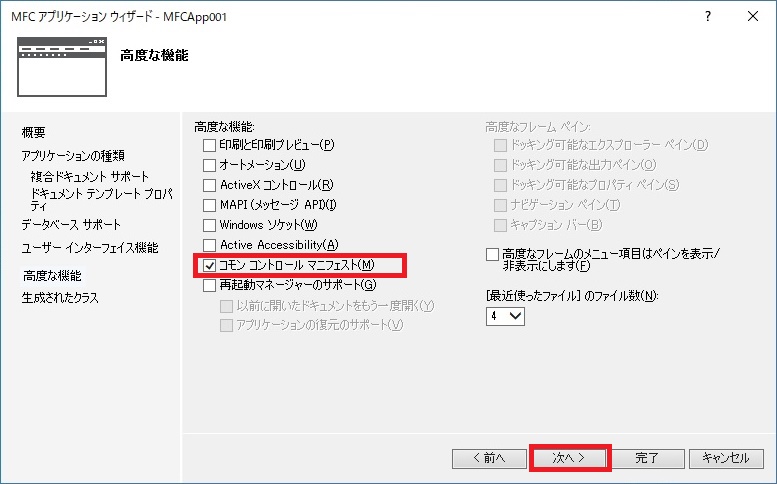
Task: Go to 概要 page
Action: point(34,132)
